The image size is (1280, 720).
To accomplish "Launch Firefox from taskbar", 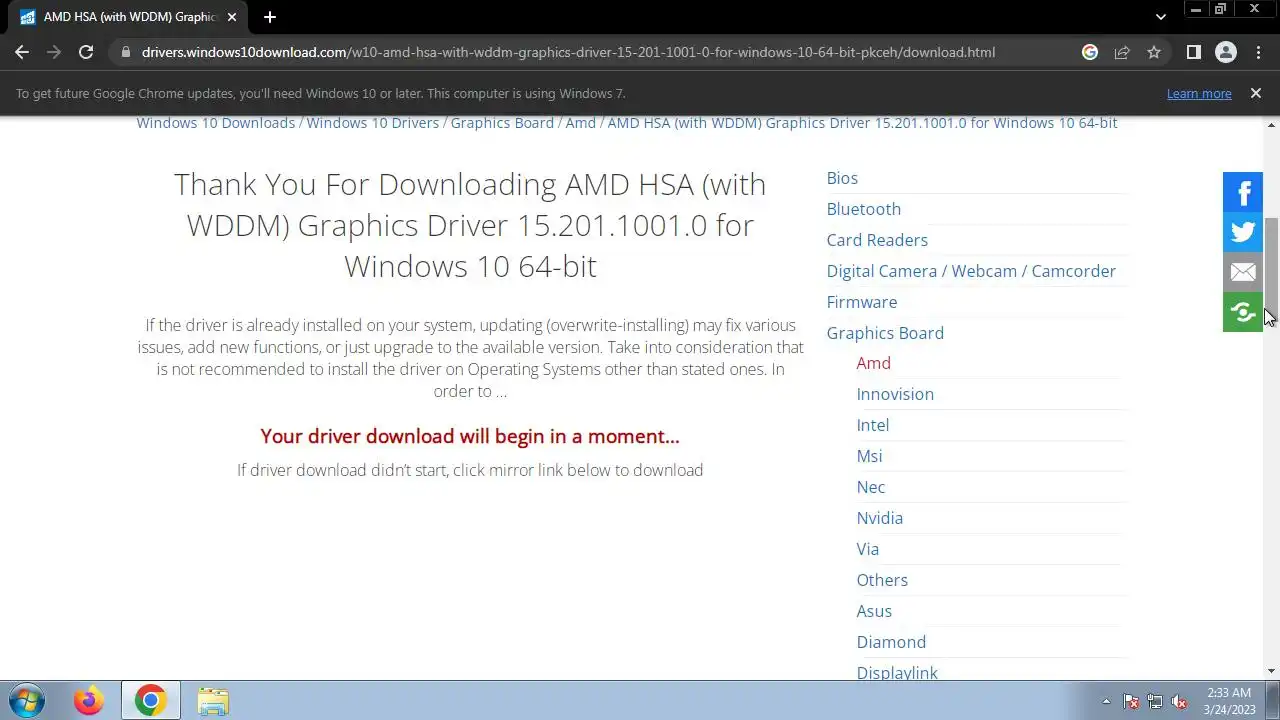I will [x=89, y=701].
